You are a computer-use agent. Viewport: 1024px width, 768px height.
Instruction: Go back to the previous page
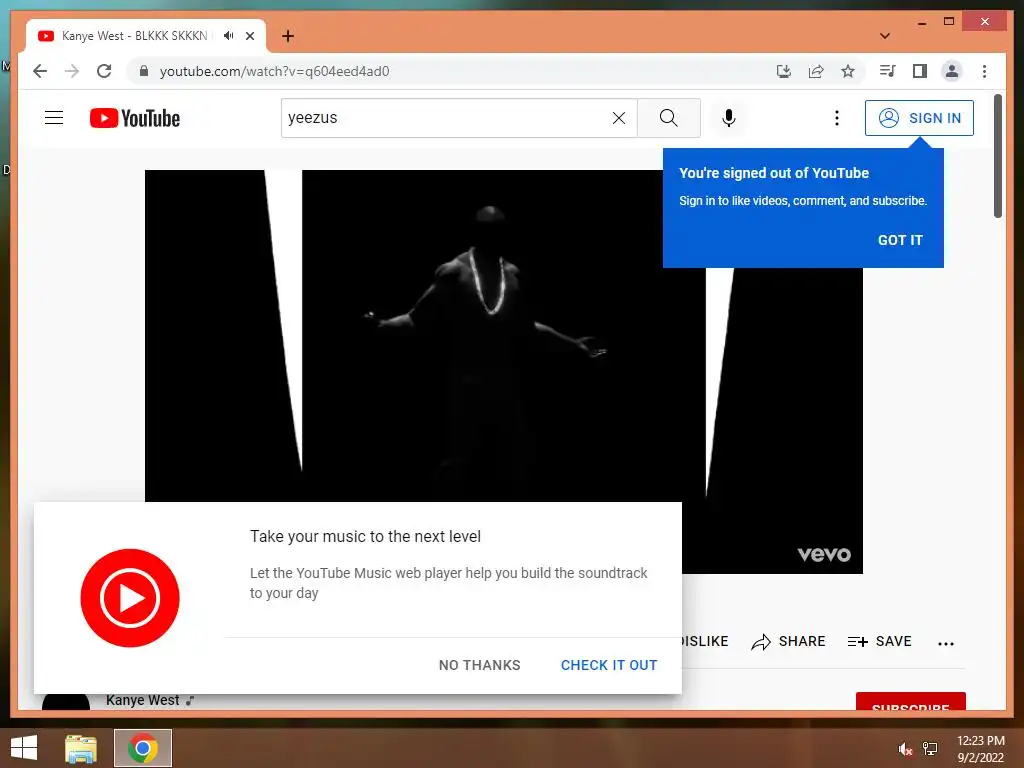(x=40, y=71)
